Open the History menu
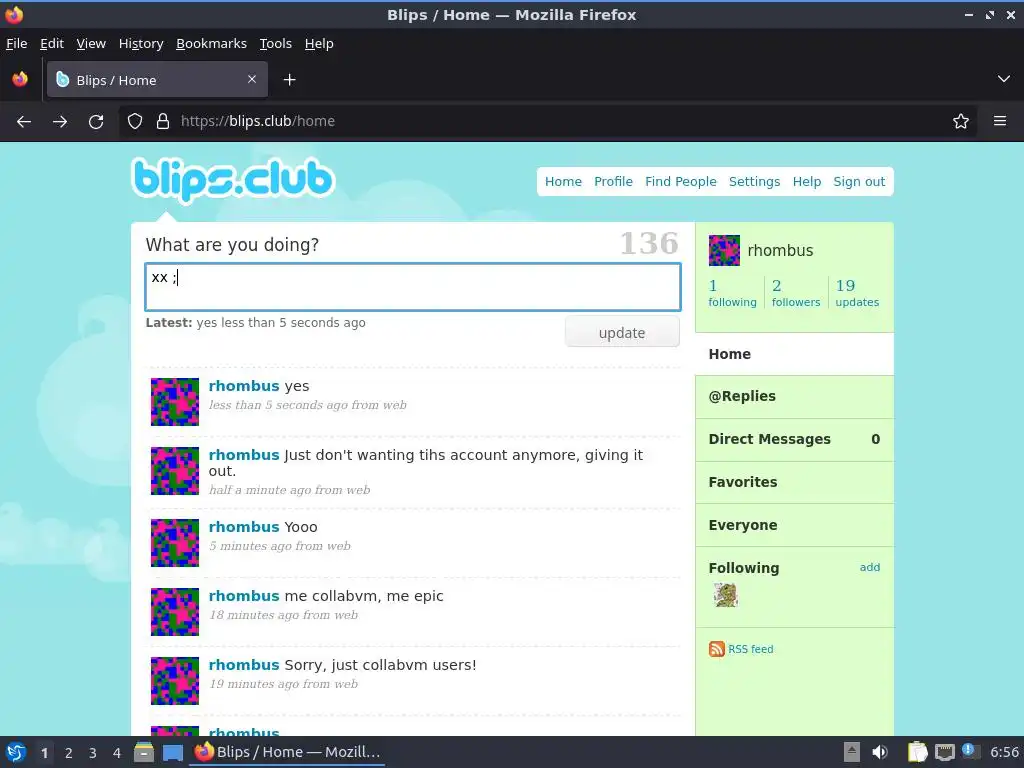 pos(140,44)
